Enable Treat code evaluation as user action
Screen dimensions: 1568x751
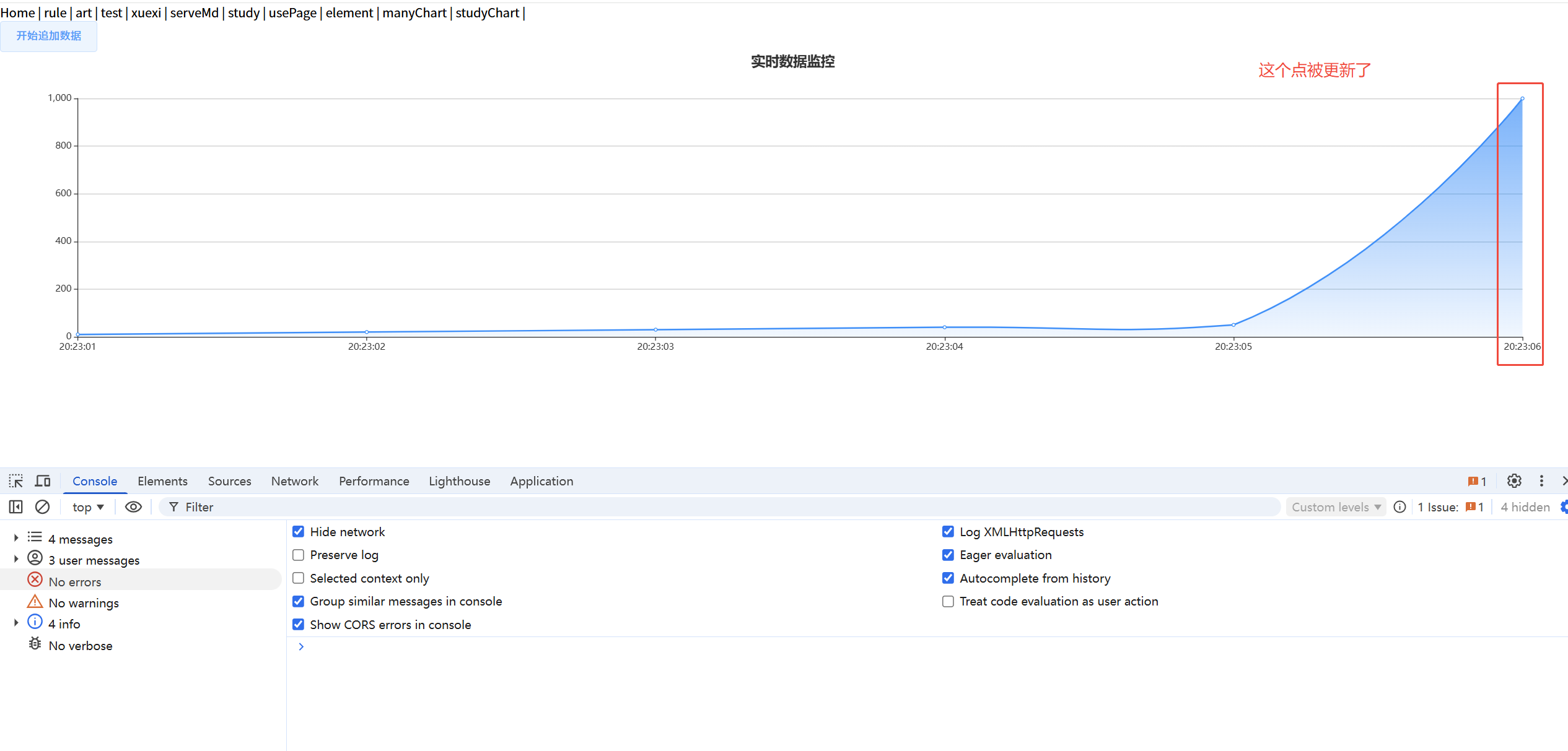948,602
